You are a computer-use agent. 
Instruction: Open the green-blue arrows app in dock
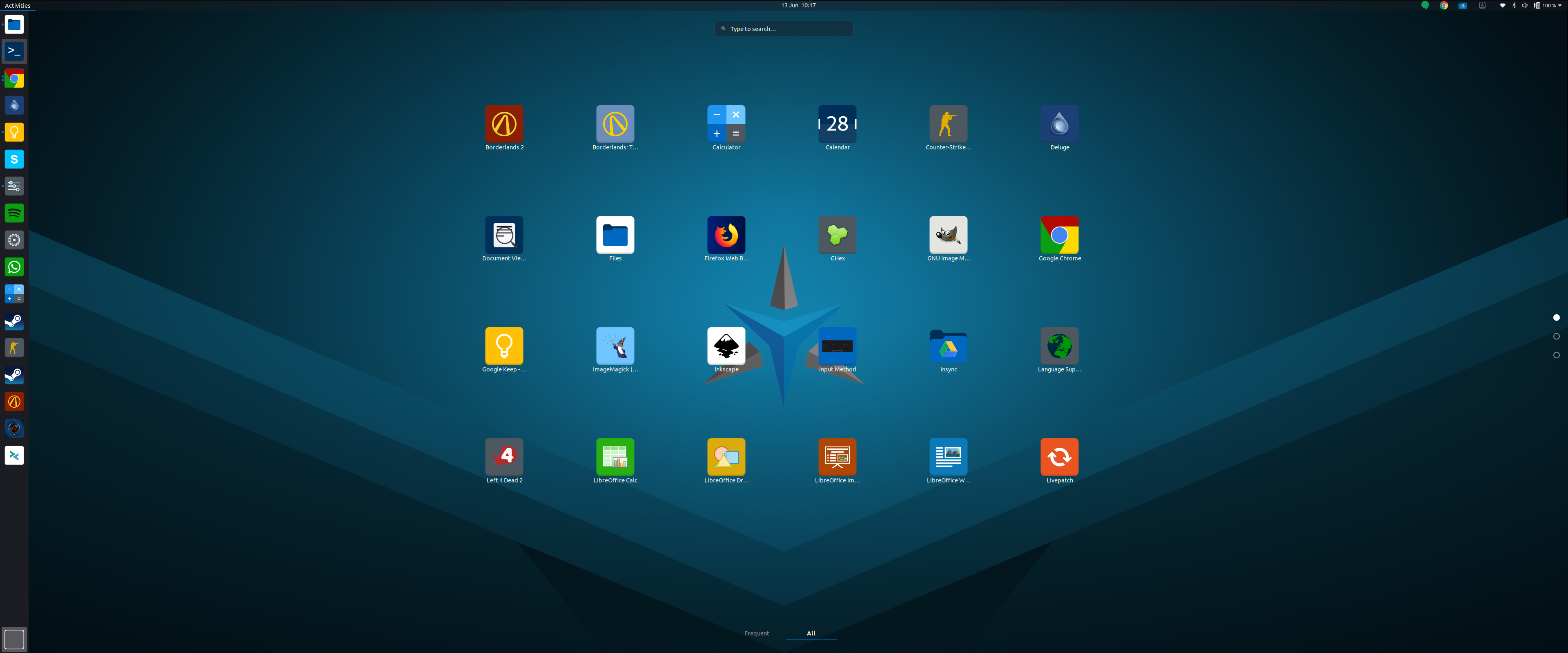click(14, 456)
